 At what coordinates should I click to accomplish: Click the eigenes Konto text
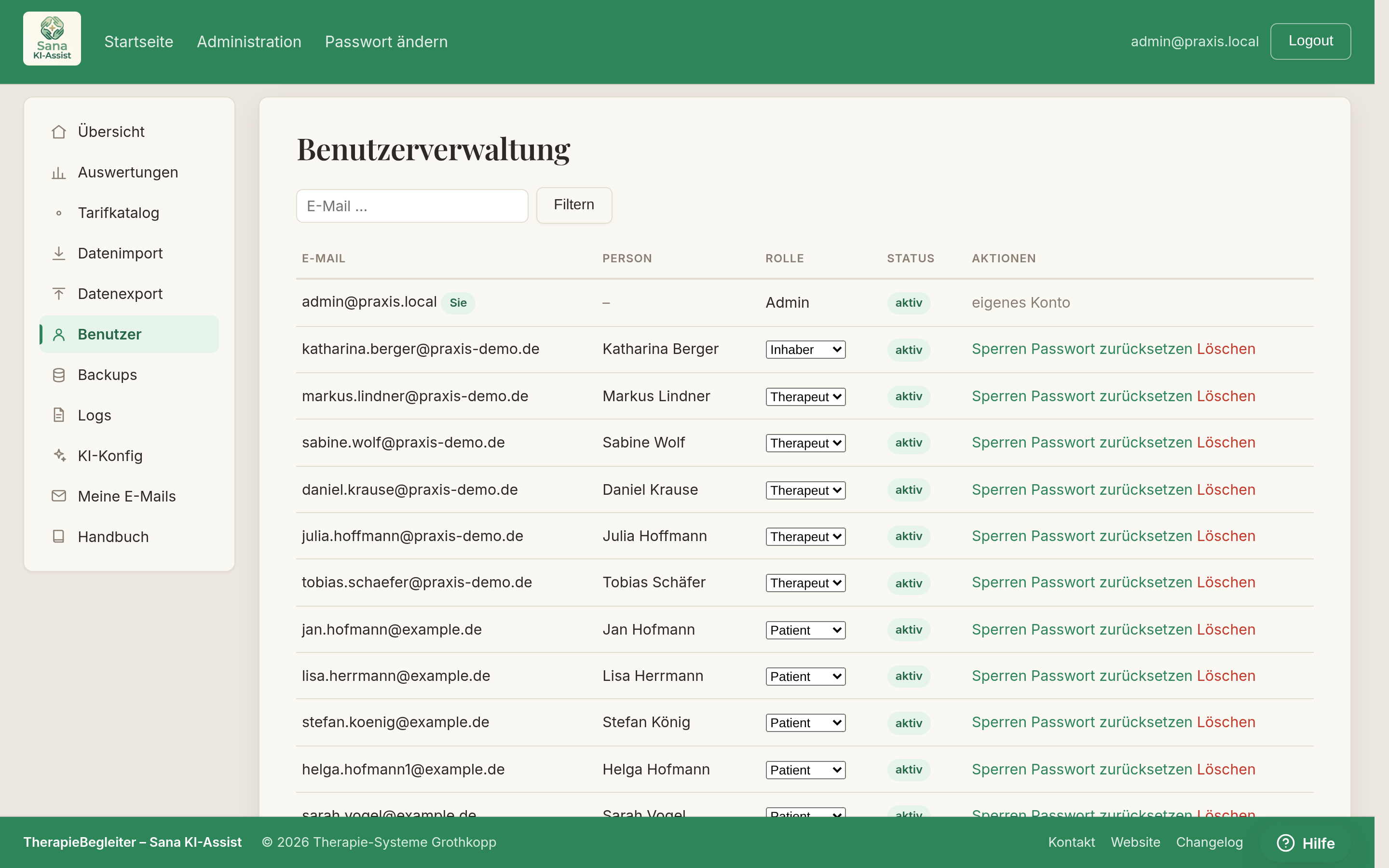pos(1021,302)
